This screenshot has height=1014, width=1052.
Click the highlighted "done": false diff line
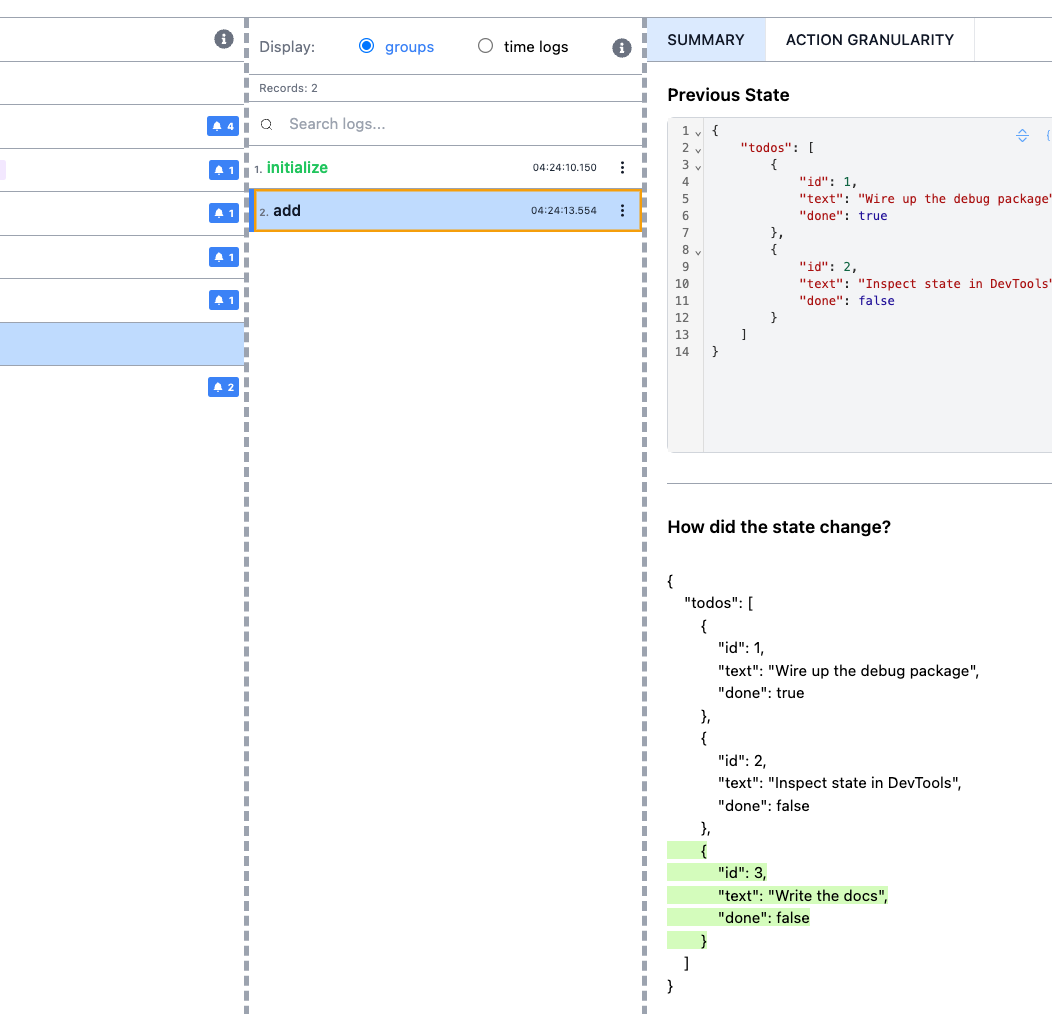738,917
